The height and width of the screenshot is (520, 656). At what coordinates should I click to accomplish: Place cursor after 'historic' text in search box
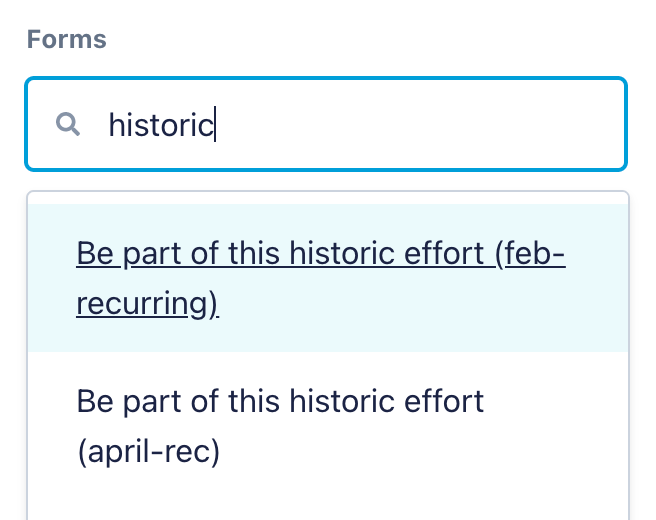coord(215,125)
